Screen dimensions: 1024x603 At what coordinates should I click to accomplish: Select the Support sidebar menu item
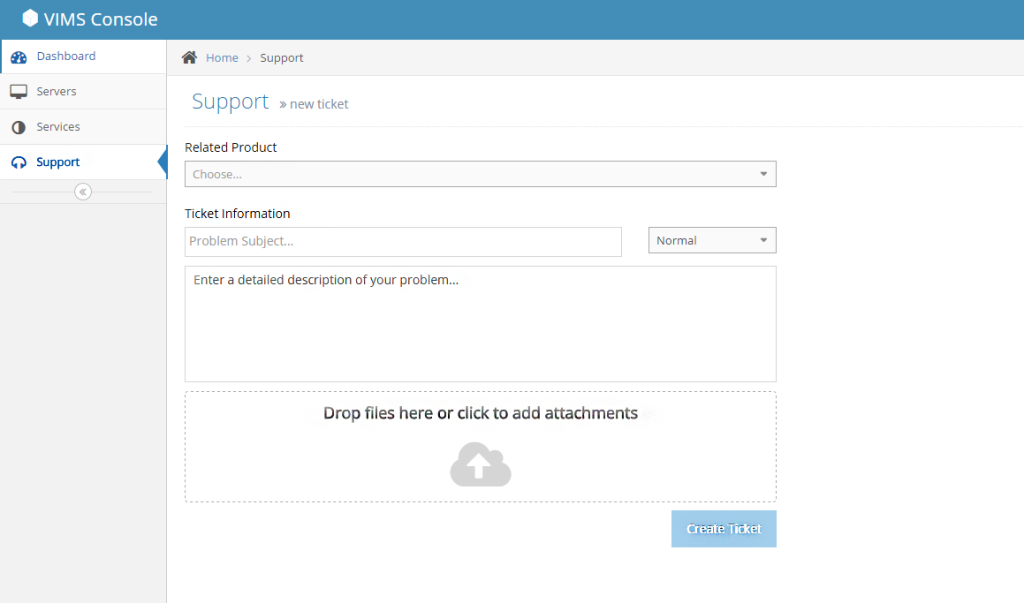point(58,162)
